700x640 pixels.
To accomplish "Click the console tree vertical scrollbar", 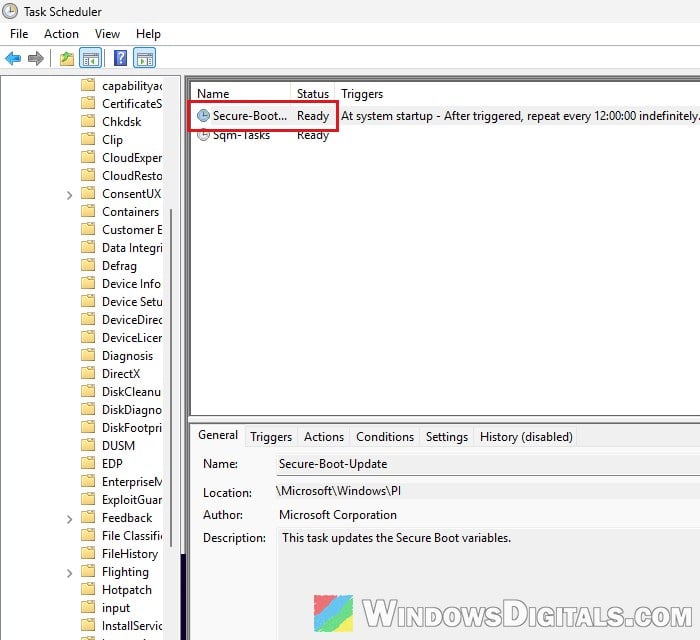I will (x=171, y=377).
